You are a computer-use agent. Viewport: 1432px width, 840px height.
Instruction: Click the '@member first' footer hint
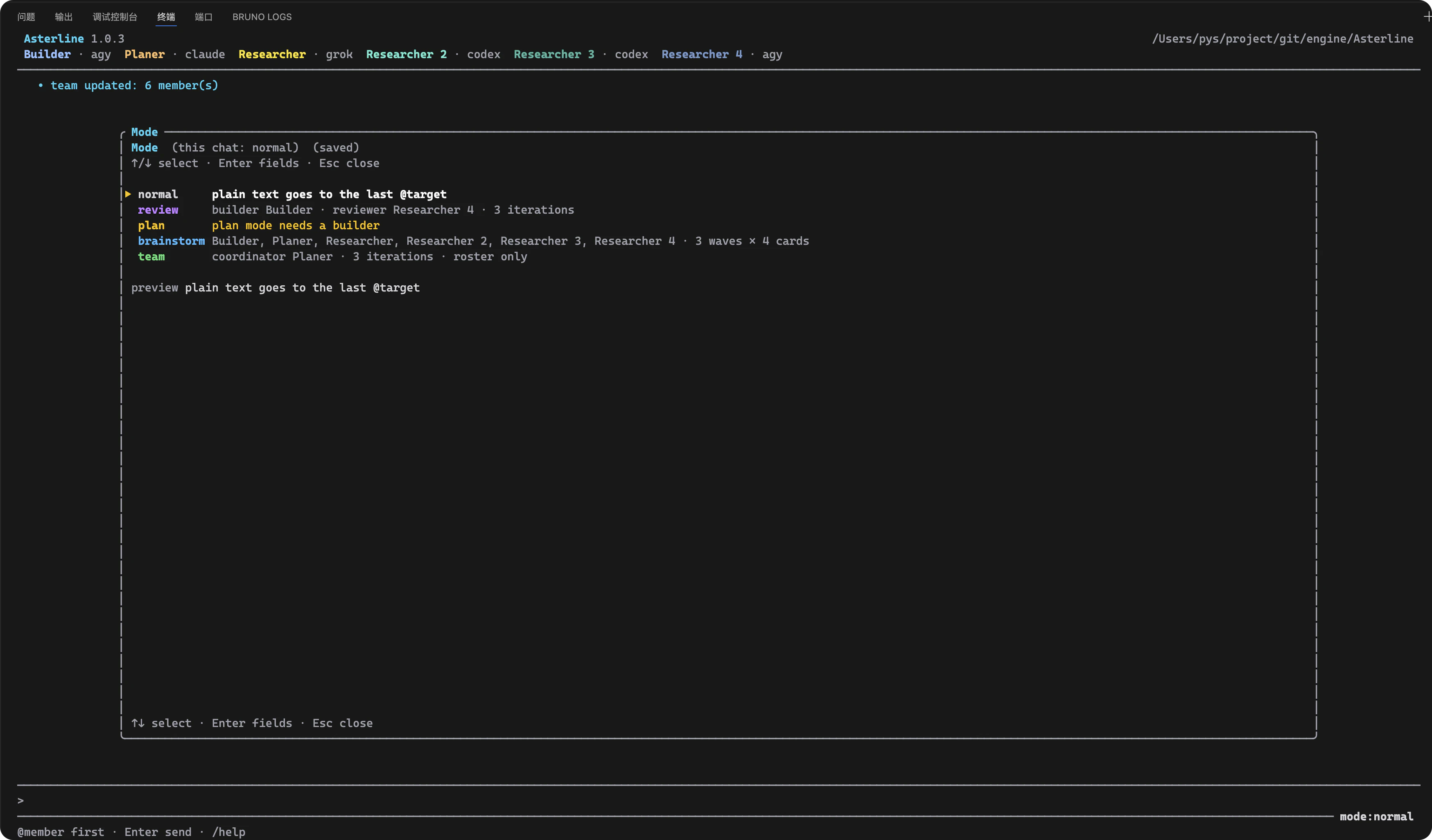pos(61,832)
